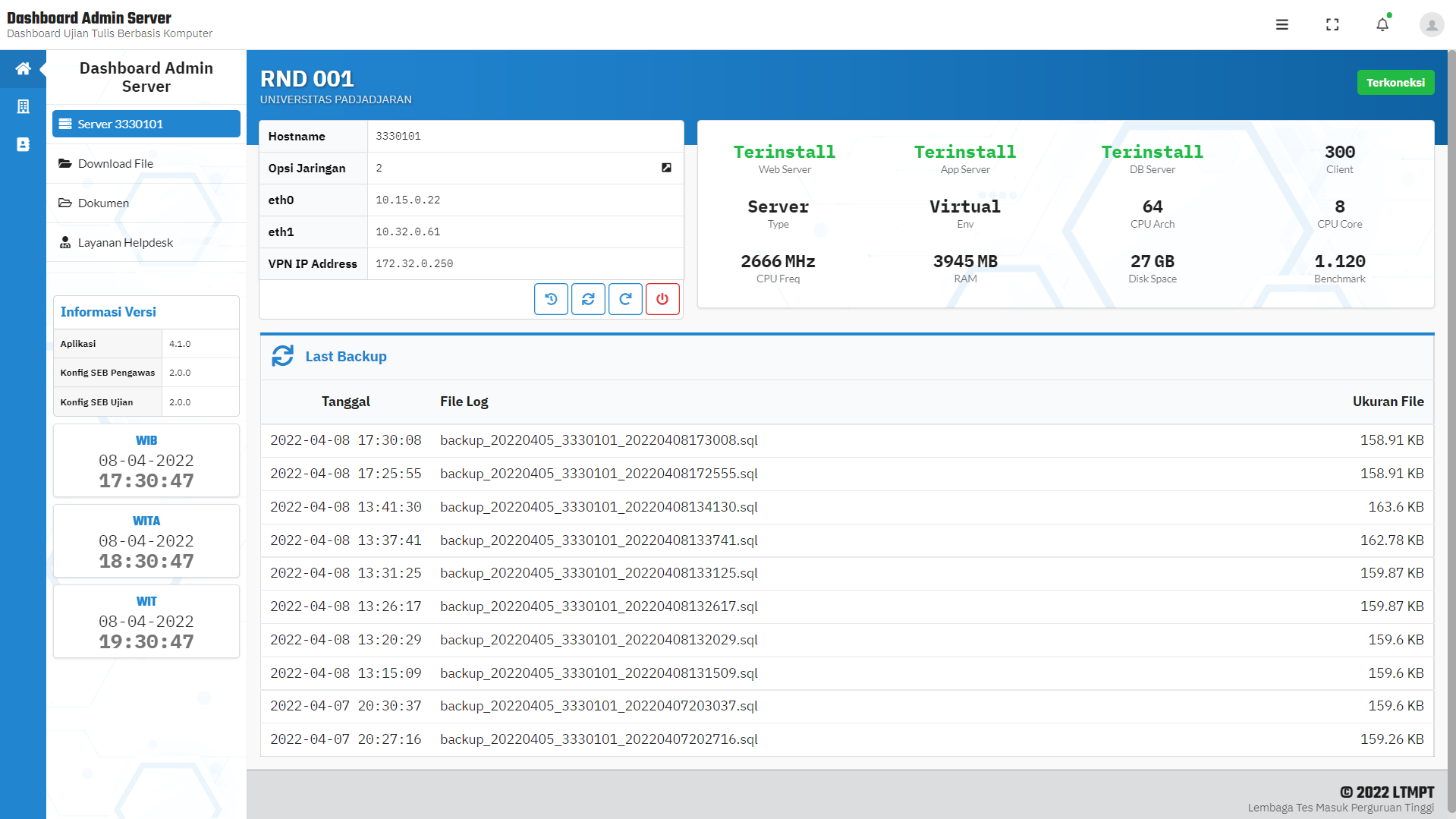Open Layanan Helpdesk menu item
Image resolution: width=1456 pixels, height=819 pixels.
point(146,243)
